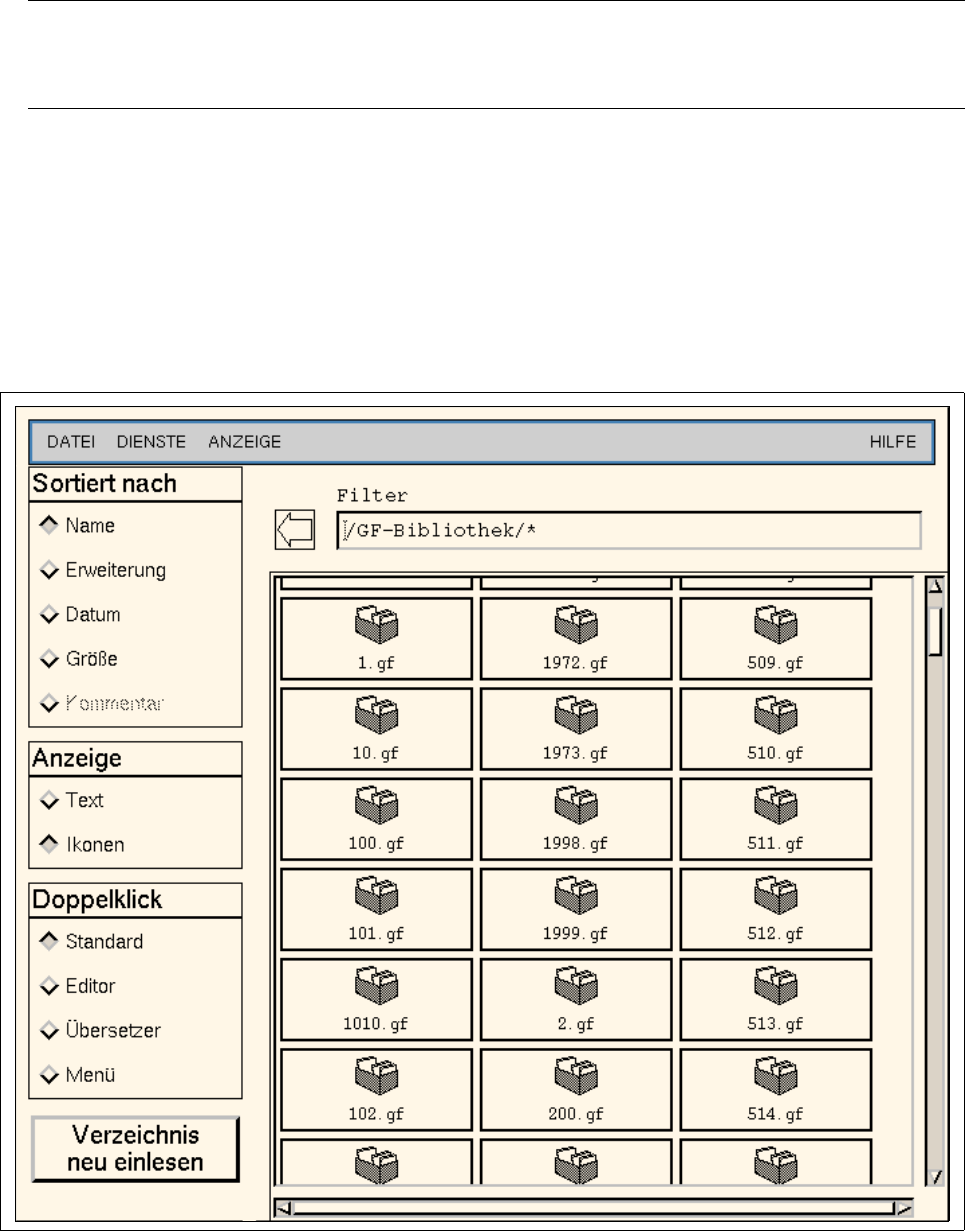Open the HILFE menu

[892, 441]
